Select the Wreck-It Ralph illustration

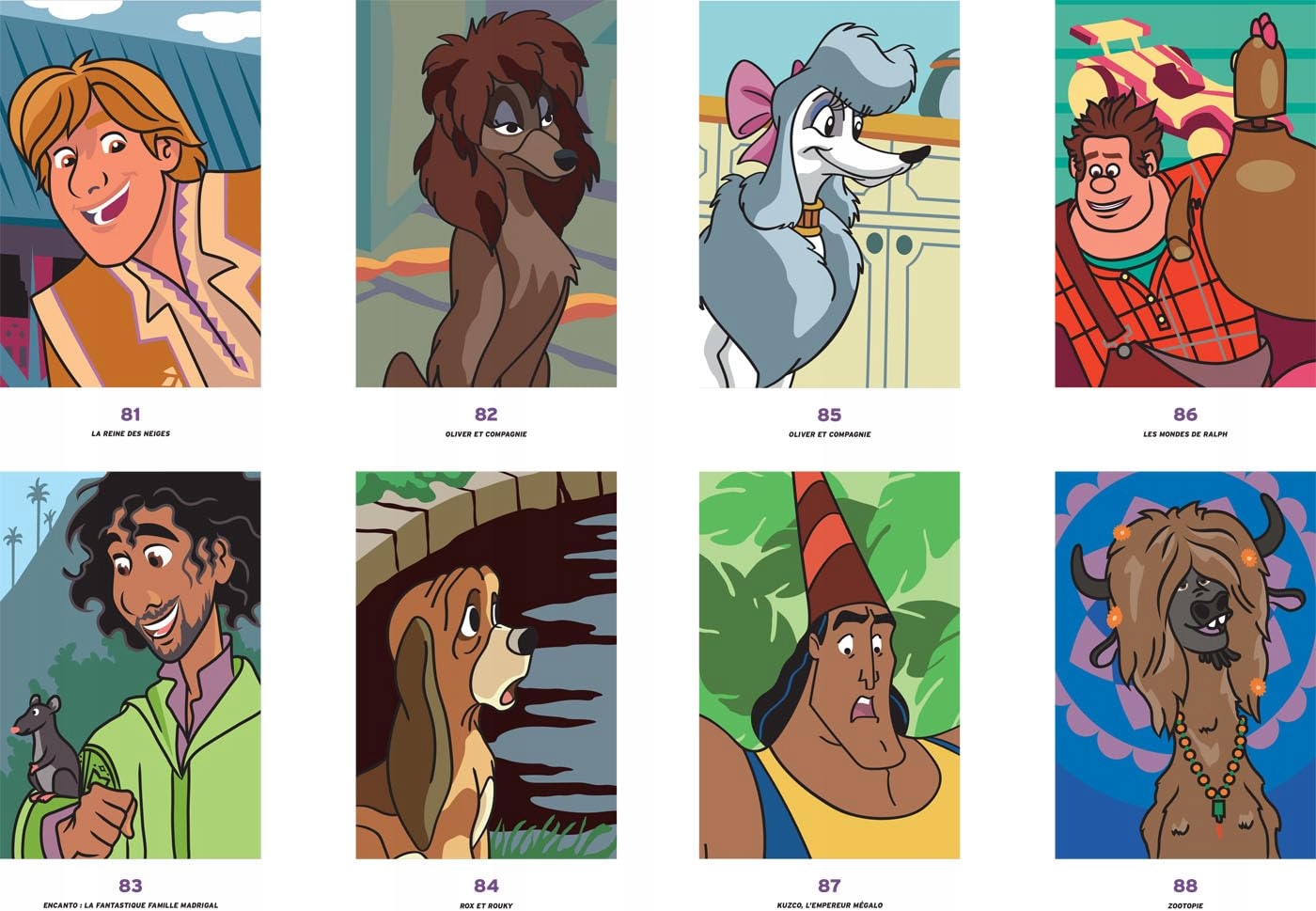[1185, 194]
